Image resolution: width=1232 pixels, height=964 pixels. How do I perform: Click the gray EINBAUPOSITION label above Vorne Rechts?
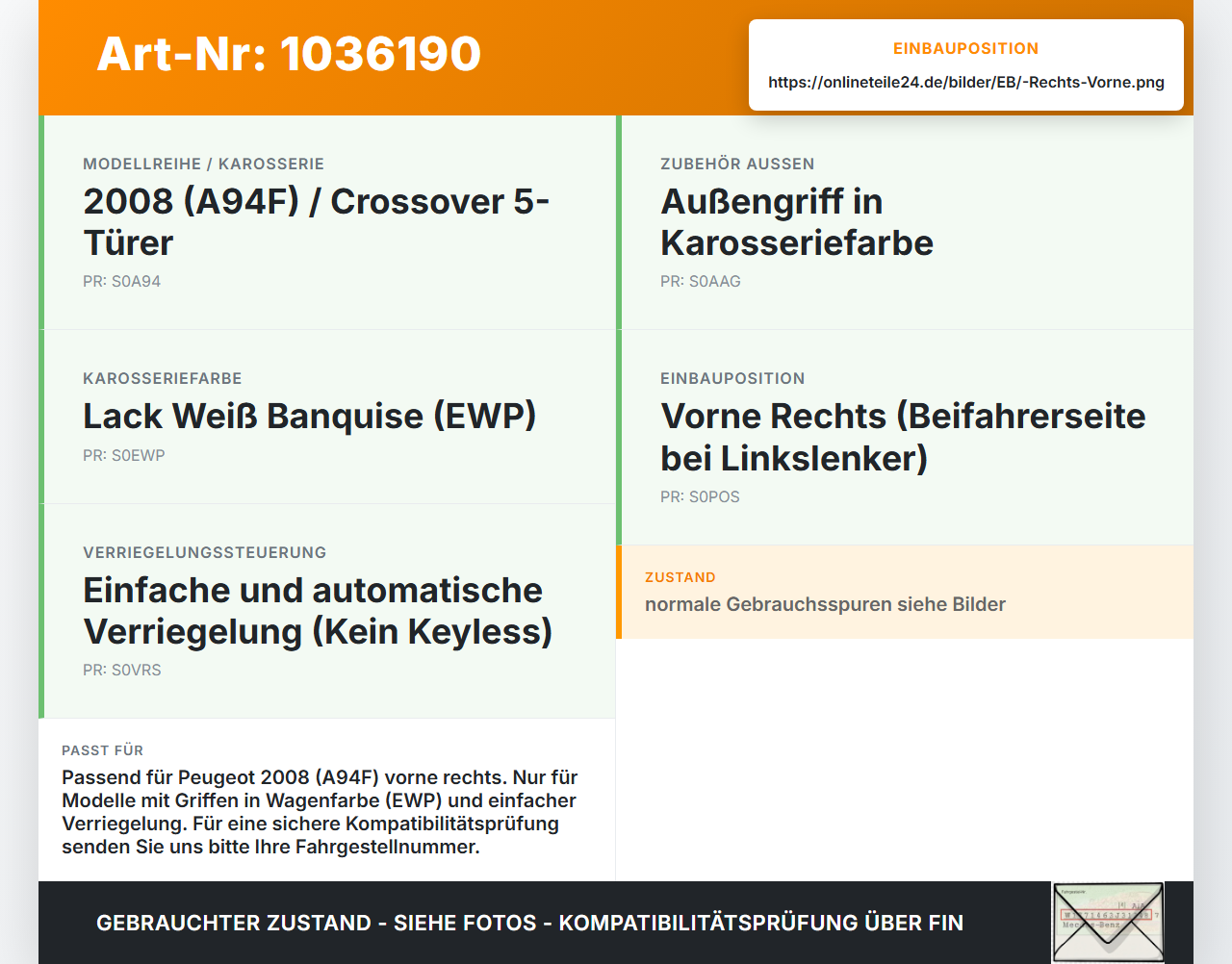click(x=732, y=378)
